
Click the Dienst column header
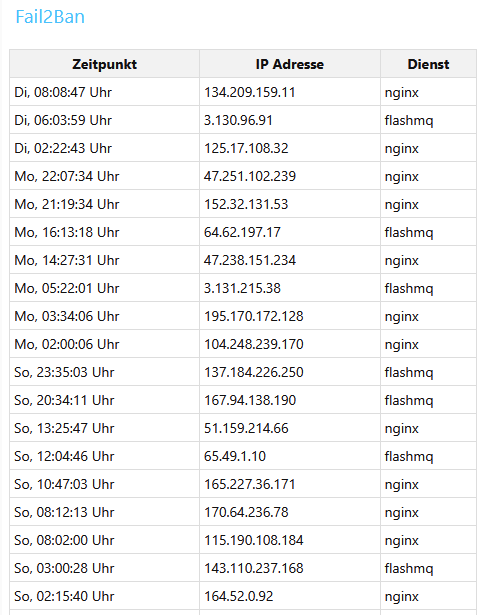click(x=428, y=64)
